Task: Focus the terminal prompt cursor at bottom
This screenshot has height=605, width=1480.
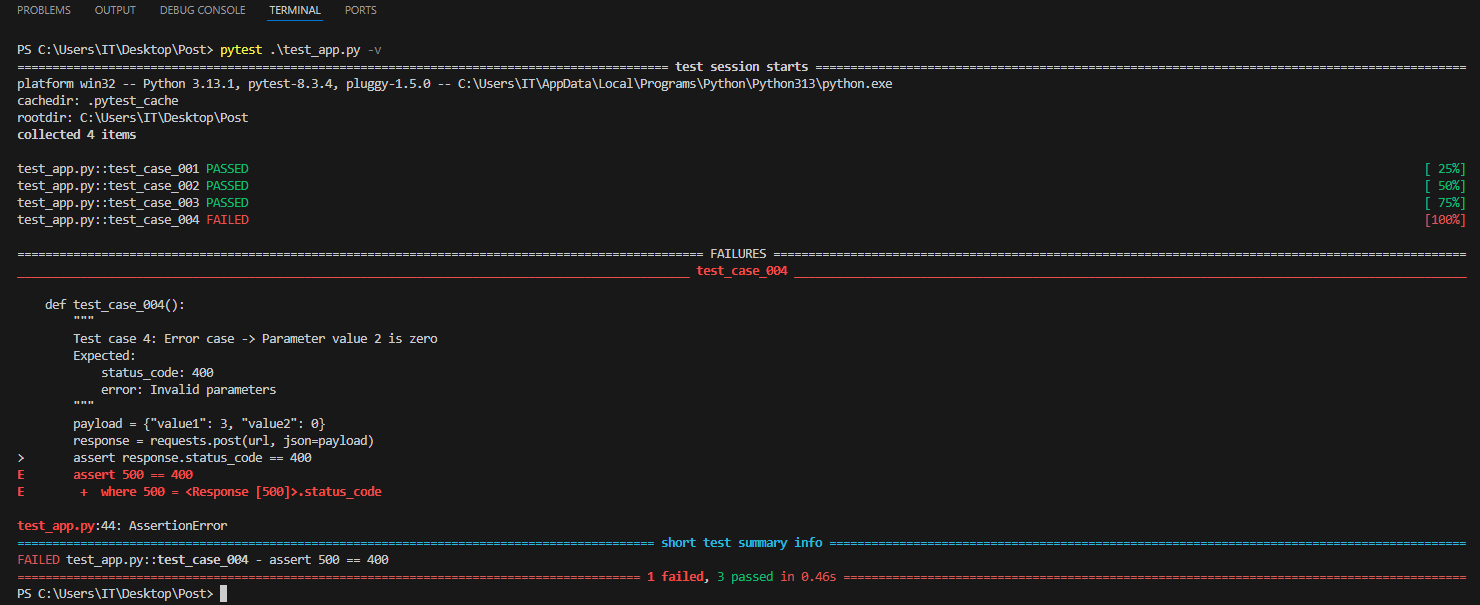Action: 223,594
